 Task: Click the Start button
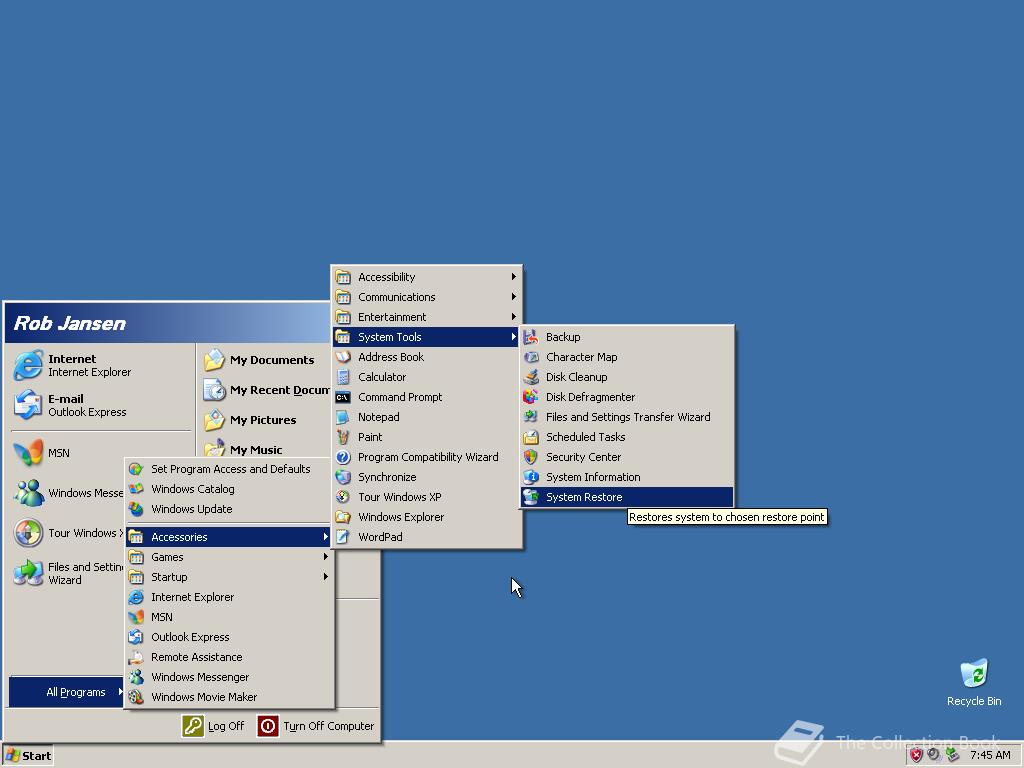click(27, 756)
